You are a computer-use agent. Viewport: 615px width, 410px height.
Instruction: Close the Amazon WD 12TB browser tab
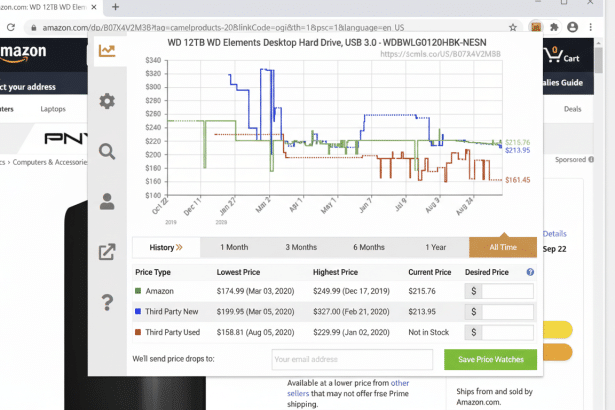point(94,7)
